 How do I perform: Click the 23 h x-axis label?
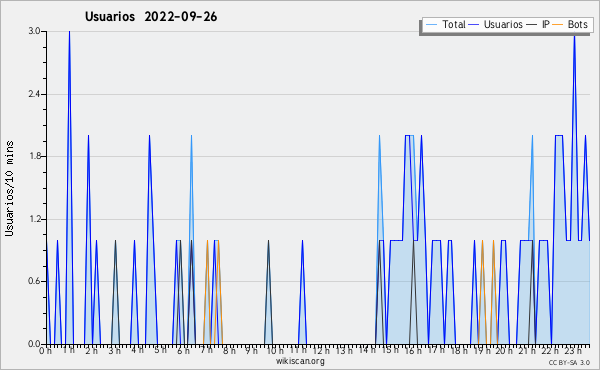(574, 350)
